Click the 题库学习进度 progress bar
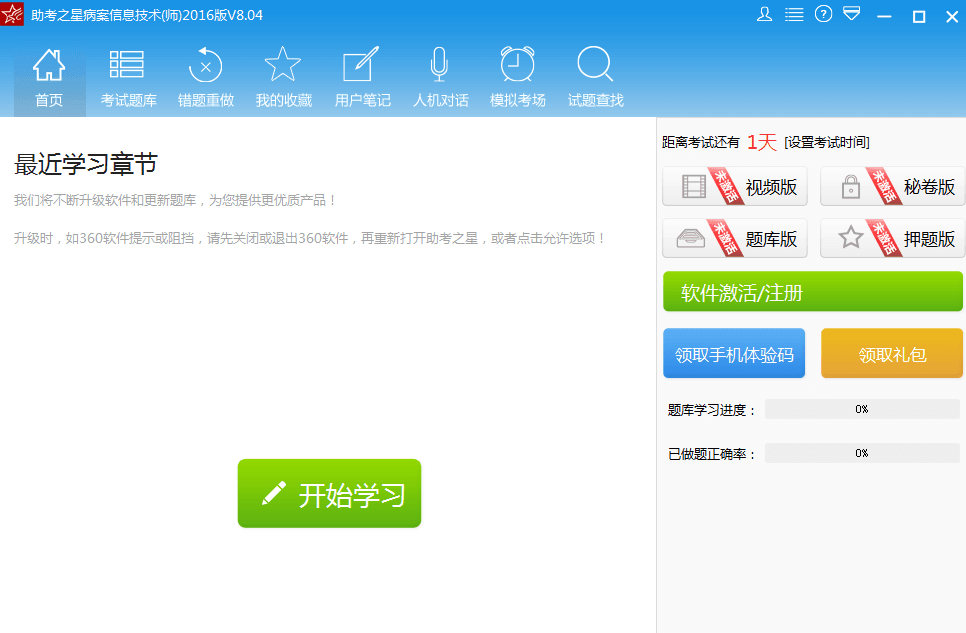Screen dimensions: 966x633 (x=861, y=409)
